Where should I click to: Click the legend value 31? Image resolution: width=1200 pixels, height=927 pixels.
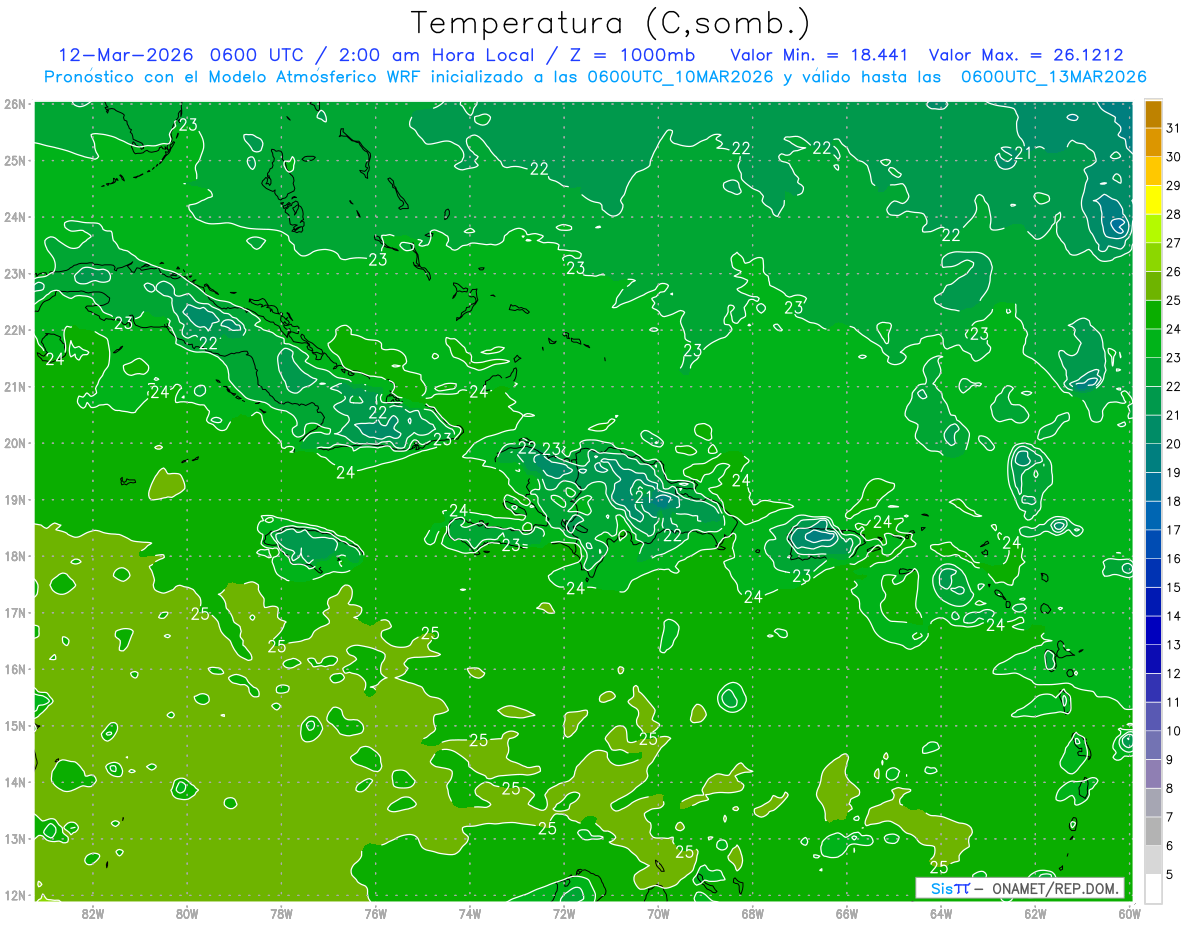(1174, 128)
